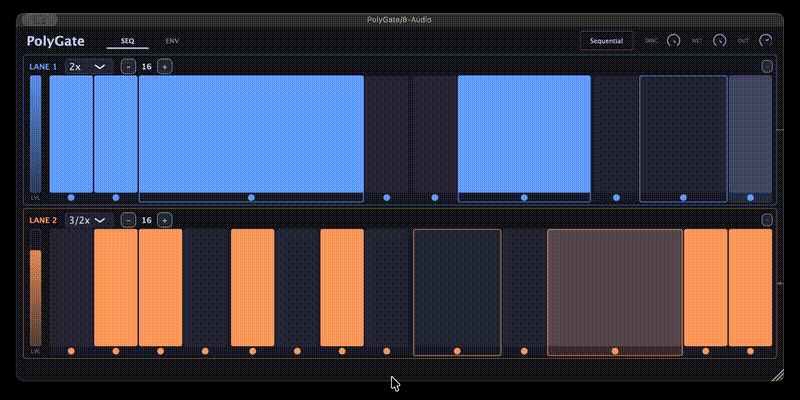The image size is (800, 400).
Task: Click the blue dot under Lane 1's widest step
Action: coord(251,197)
